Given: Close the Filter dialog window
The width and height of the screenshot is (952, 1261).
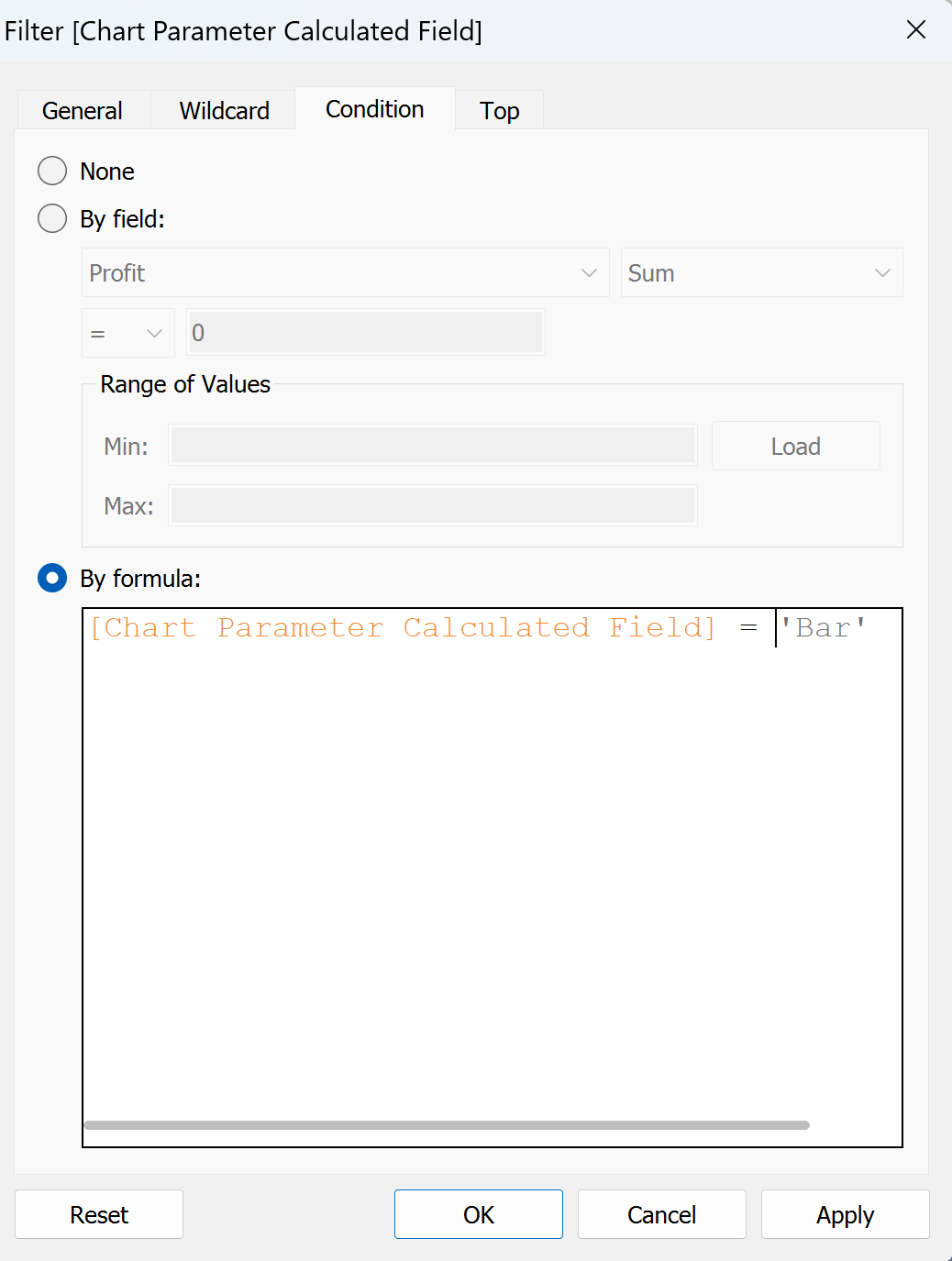Looking at the screenshot, I should pos(915,30).
